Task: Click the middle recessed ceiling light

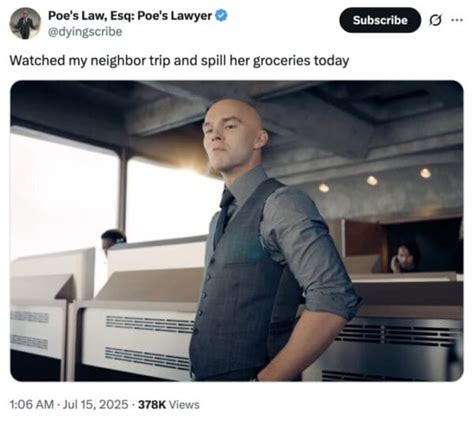Action: tap(372, 181)
